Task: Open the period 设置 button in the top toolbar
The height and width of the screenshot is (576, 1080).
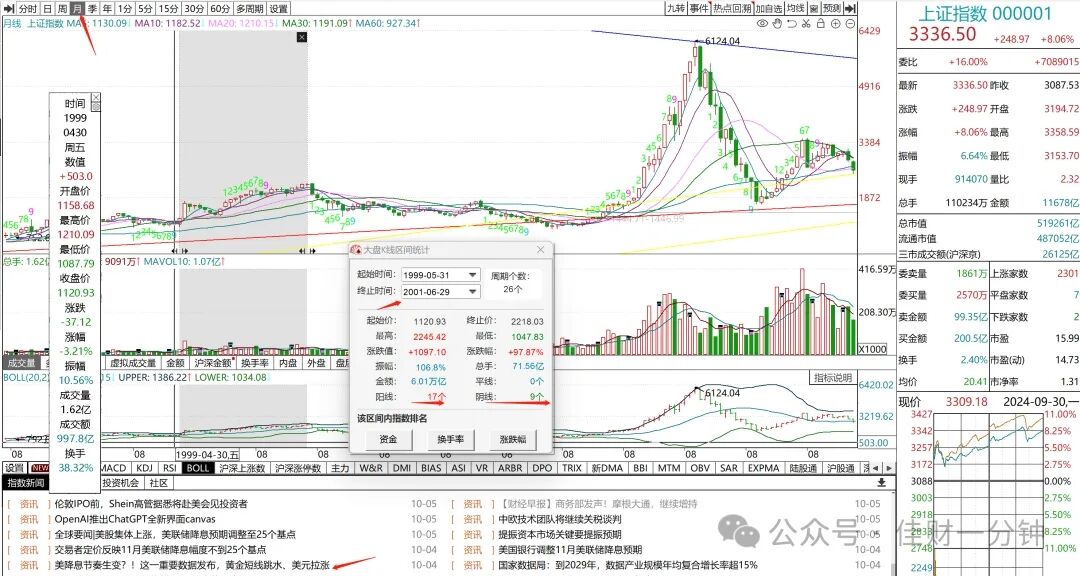Action: (278, 9)
